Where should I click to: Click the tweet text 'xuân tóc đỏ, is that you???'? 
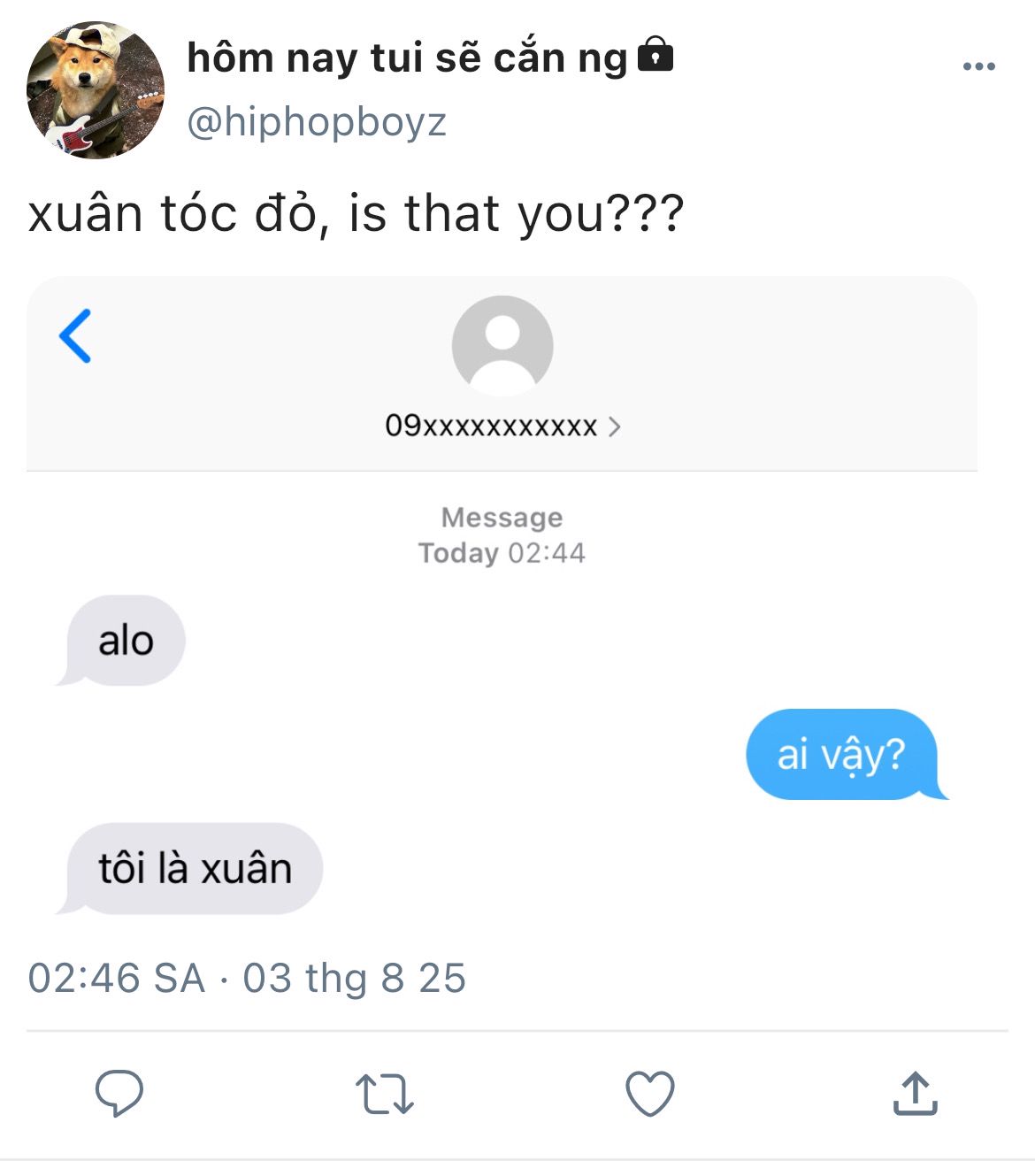(x=356, y=214)
